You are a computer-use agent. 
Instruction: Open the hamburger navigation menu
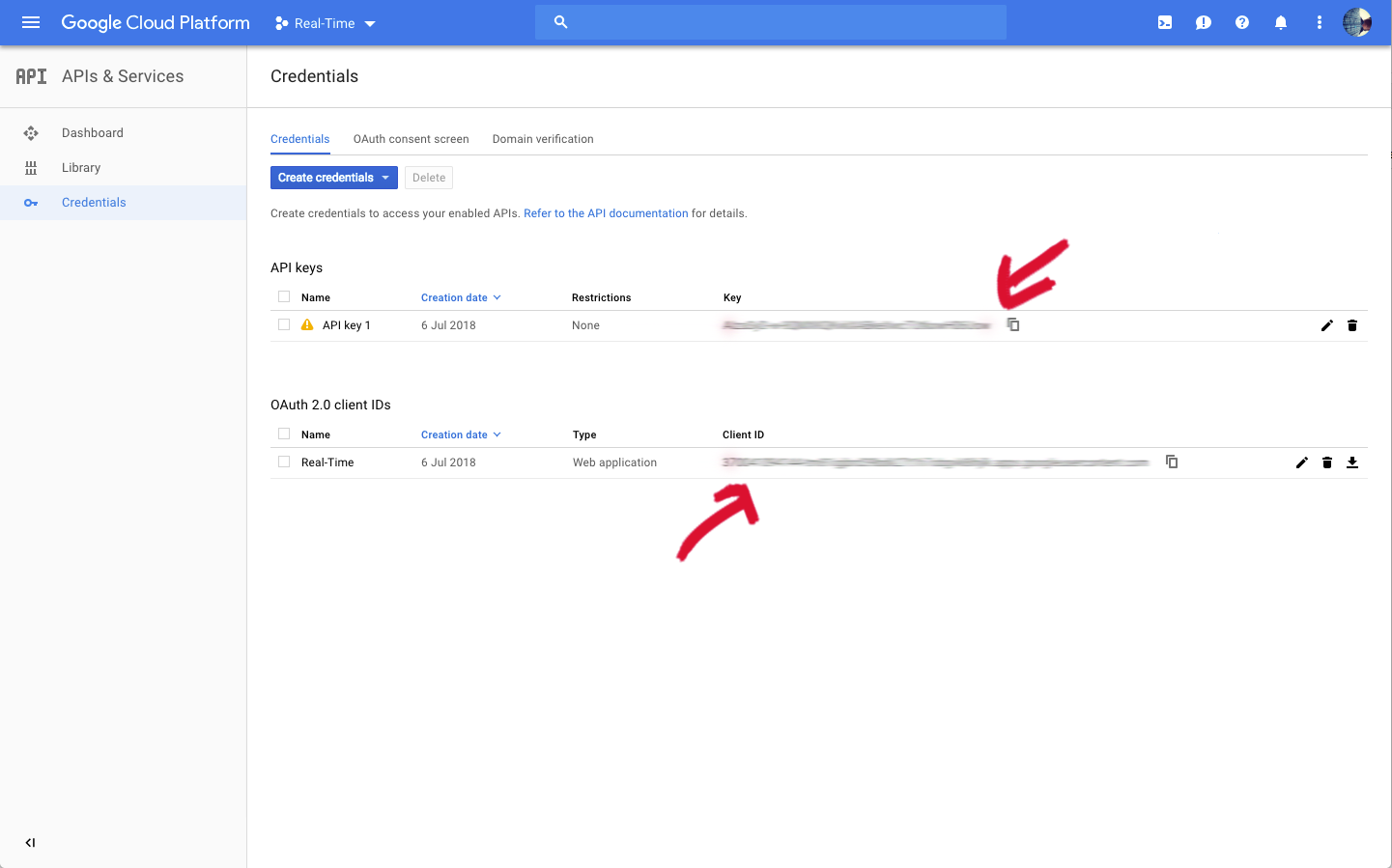pos(31,22)
